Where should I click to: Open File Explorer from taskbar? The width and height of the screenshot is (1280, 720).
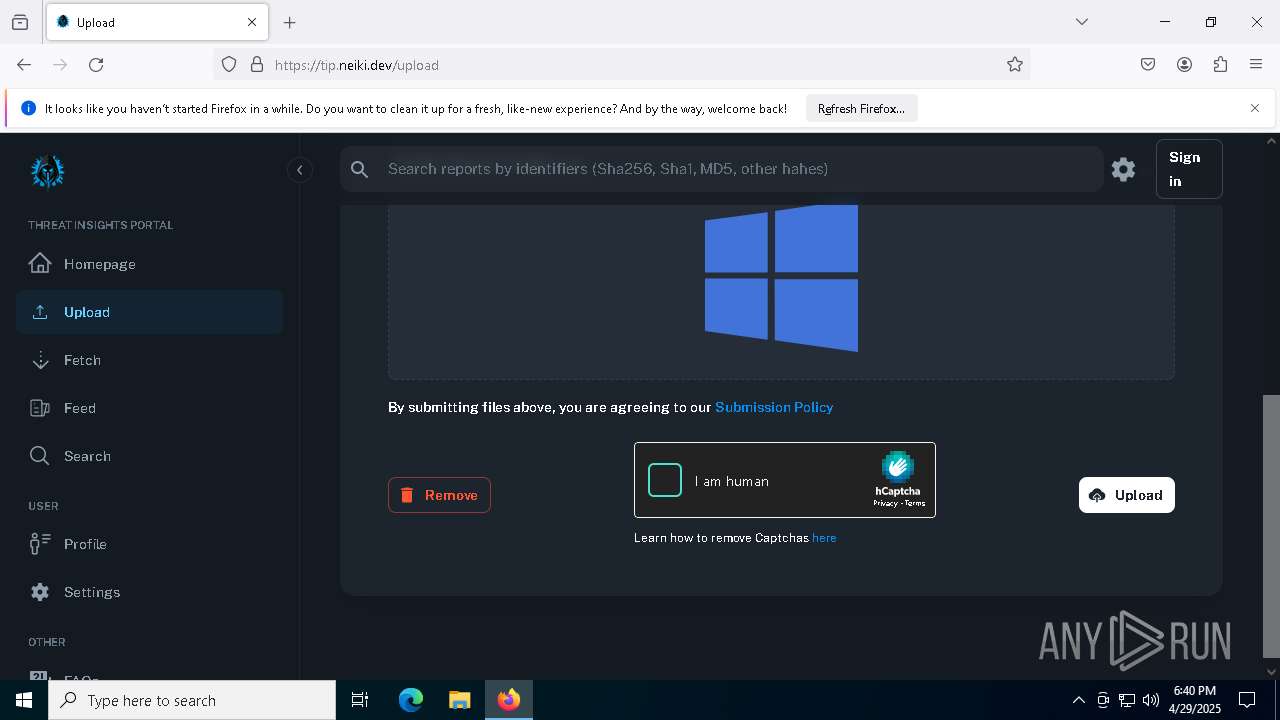tap(459, 700)
